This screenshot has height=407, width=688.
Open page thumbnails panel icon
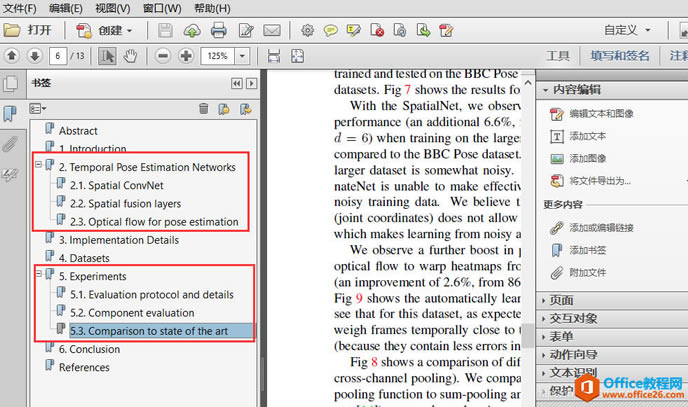tap(11, 83)
